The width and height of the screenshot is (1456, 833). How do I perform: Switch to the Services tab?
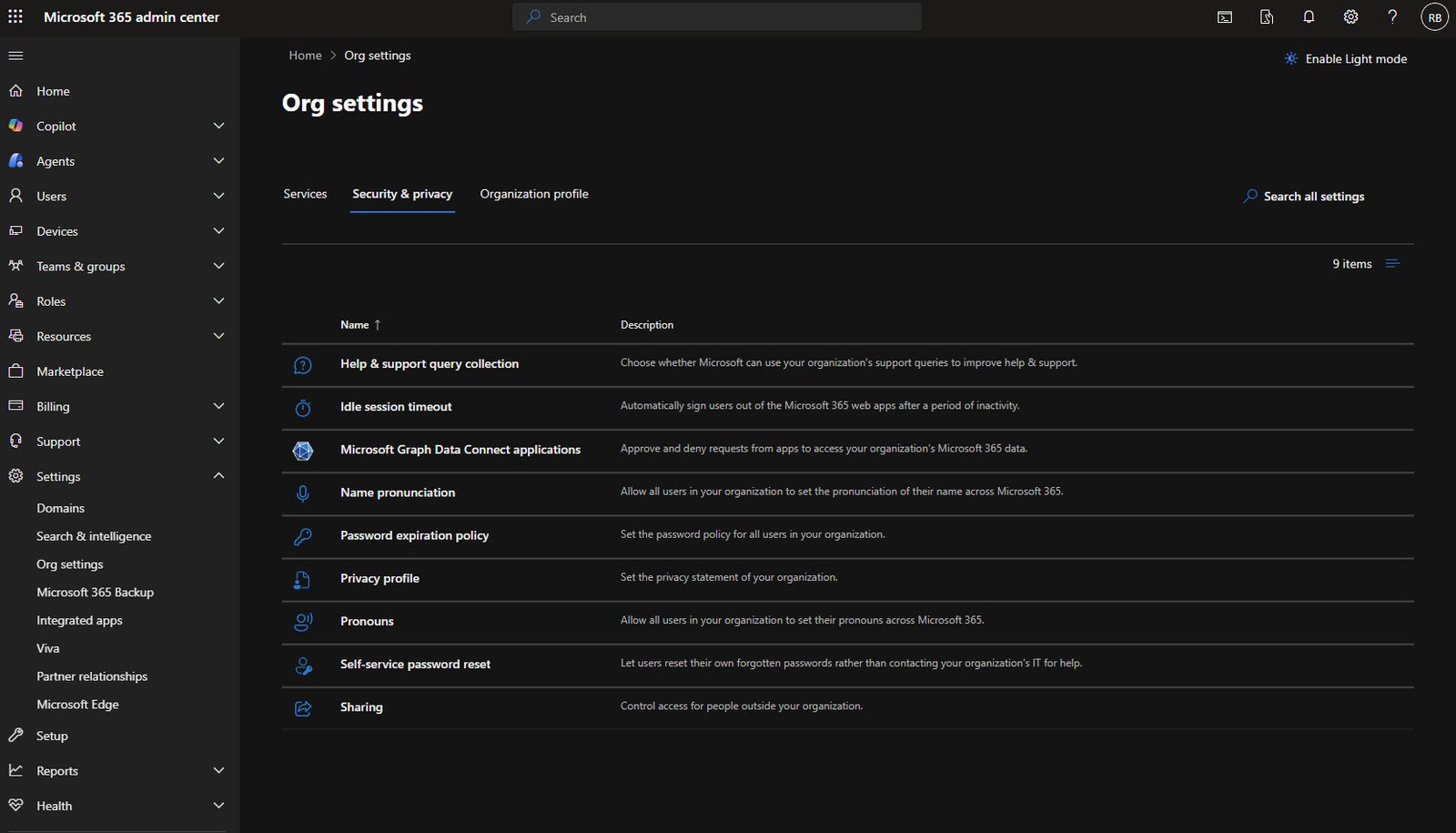tap(305, 194)
